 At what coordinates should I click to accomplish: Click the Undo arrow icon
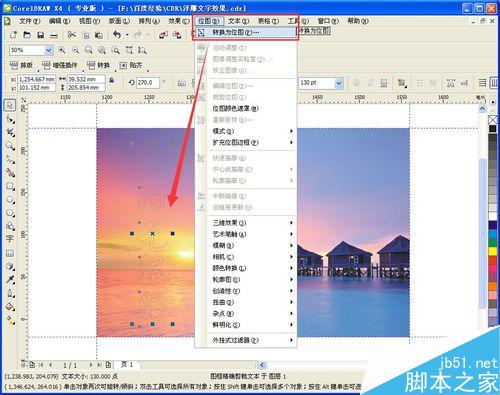pyautogui.click(x=117, y=34)
